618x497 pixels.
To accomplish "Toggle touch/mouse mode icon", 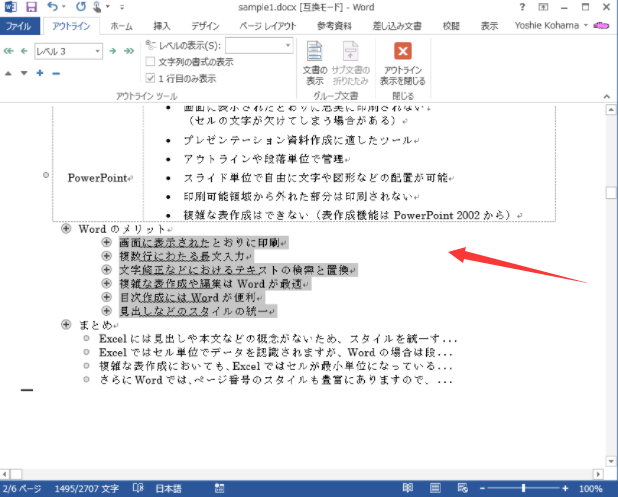I will (96, 7).
